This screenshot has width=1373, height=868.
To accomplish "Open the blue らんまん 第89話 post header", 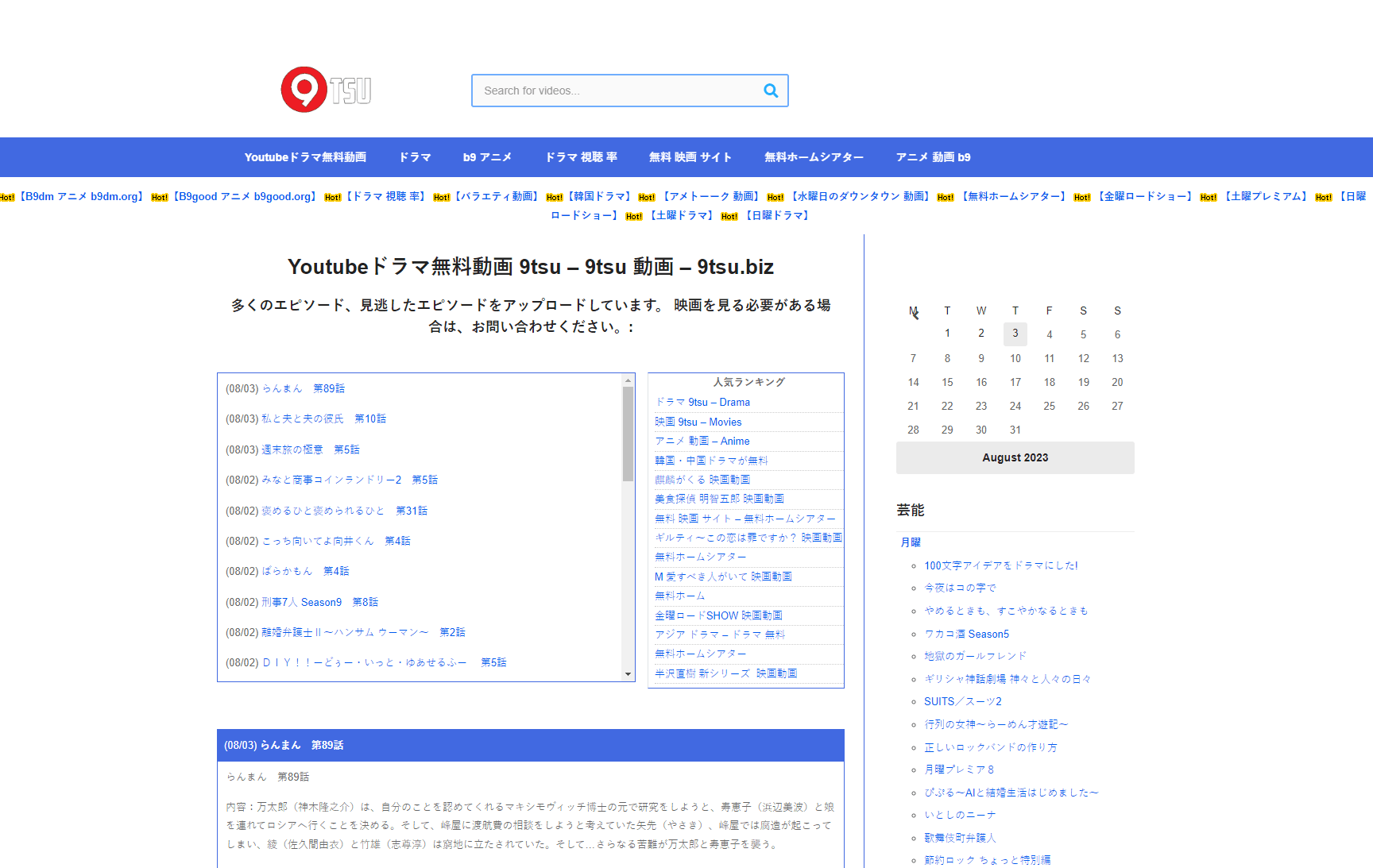I will 284,745.
